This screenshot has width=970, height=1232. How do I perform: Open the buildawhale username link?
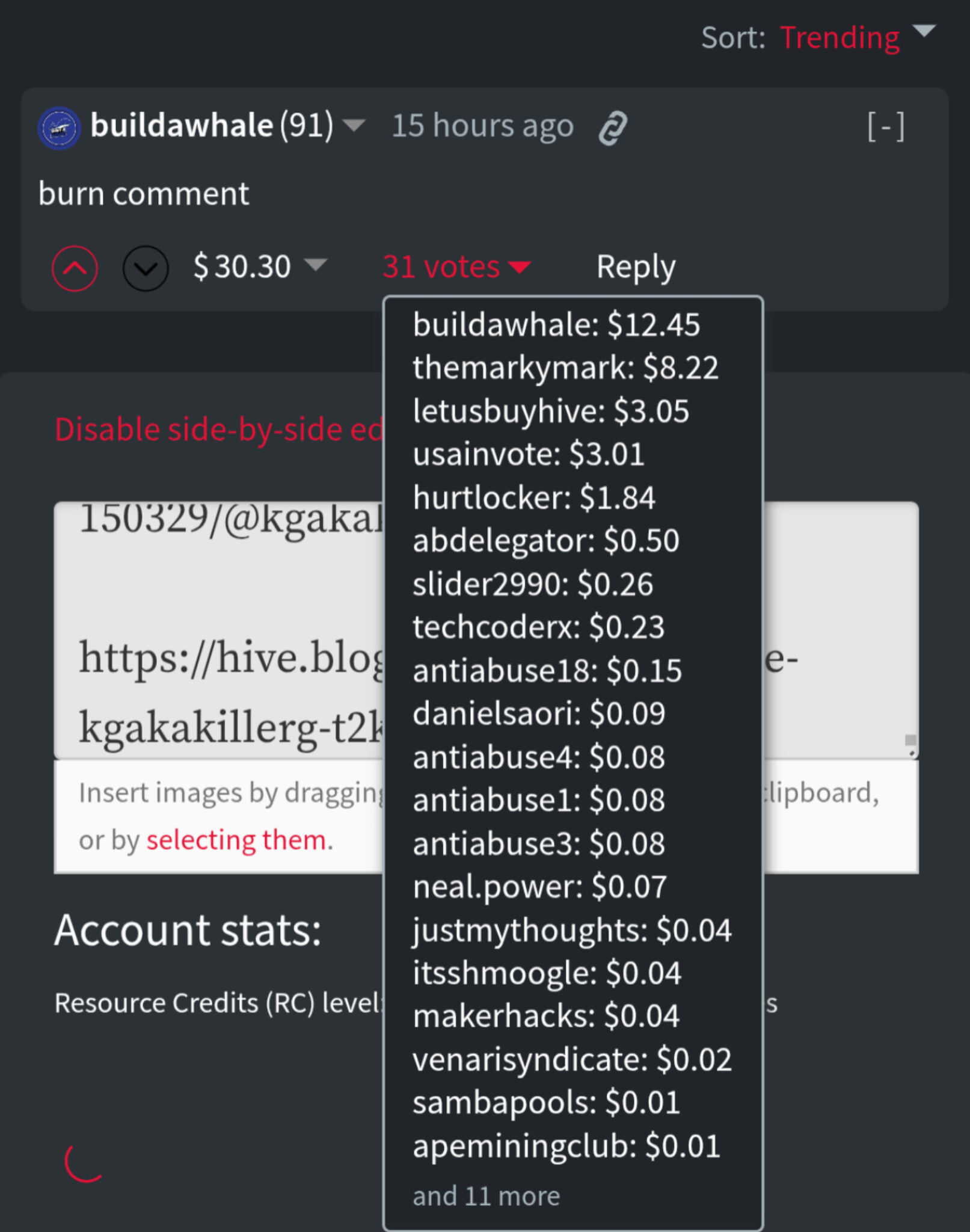182,125
